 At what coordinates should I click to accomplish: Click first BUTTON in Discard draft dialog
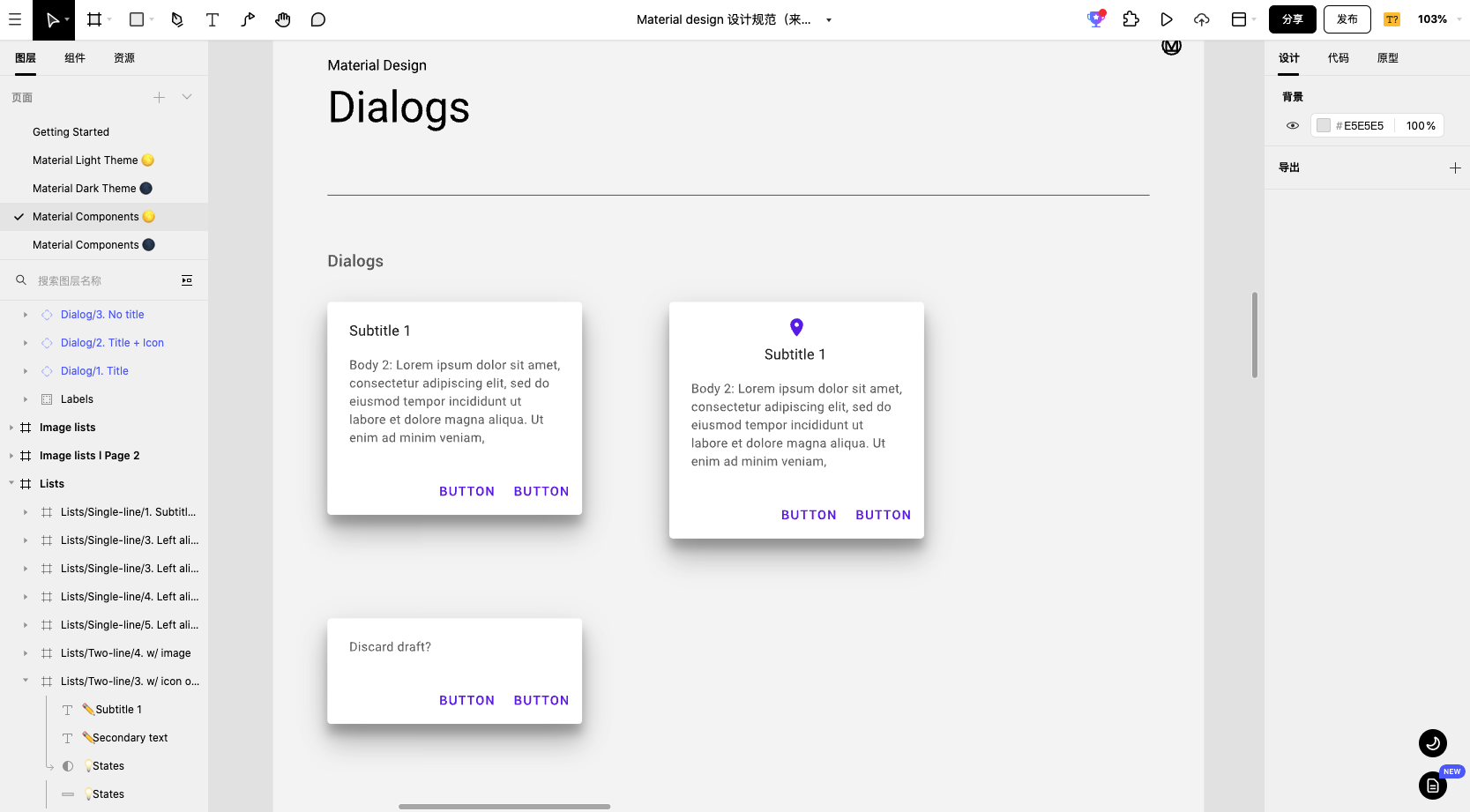point(466,701)
